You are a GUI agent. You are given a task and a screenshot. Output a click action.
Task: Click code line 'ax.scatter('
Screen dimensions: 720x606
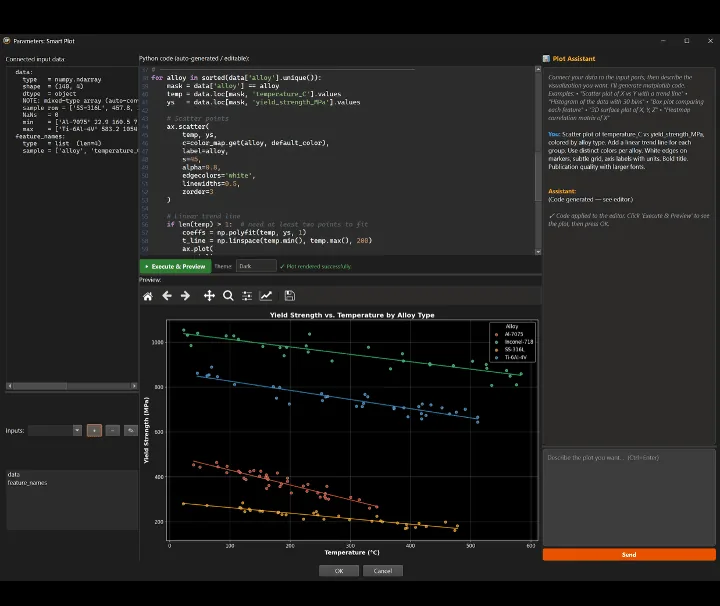pyautogui.click(x=188, y=126)
